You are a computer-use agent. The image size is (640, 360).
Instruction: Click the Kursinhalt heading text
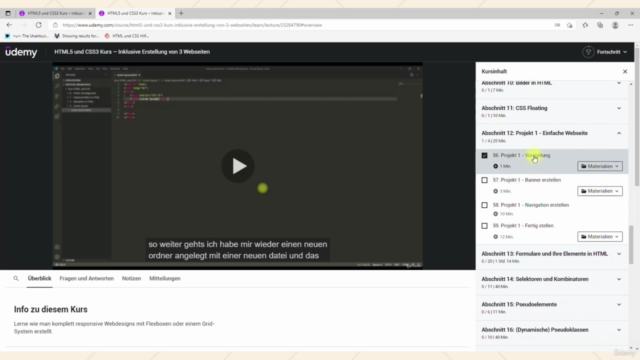tap(494, 71)
